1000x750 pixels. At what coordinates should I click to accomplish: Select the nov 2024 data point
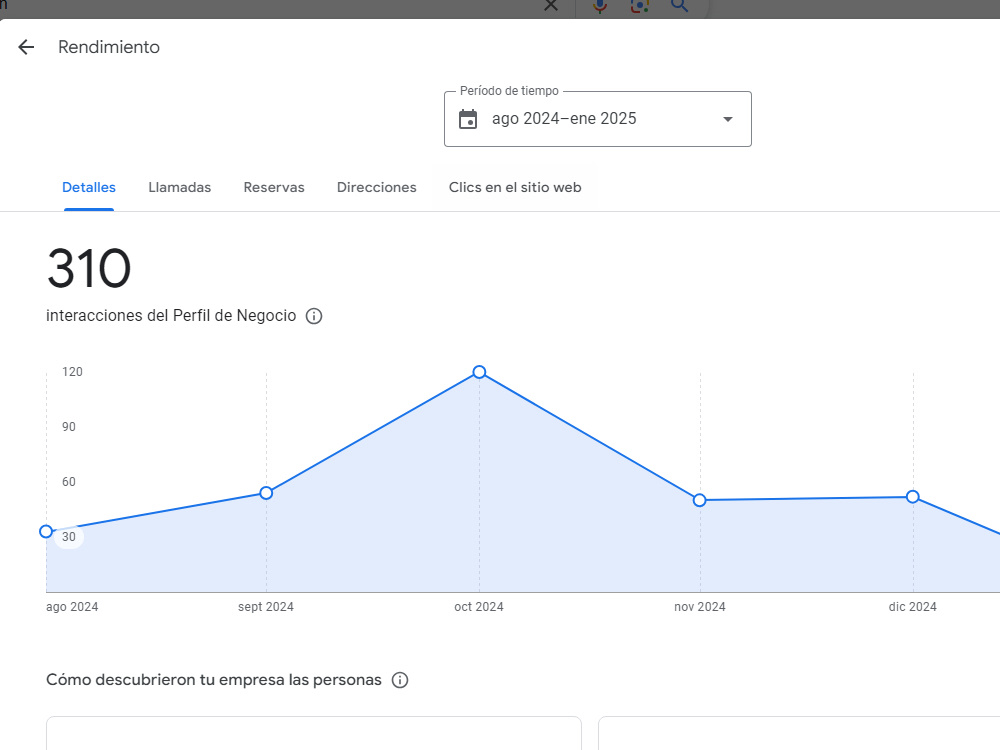pyautogui.click(x=700, y=500)
